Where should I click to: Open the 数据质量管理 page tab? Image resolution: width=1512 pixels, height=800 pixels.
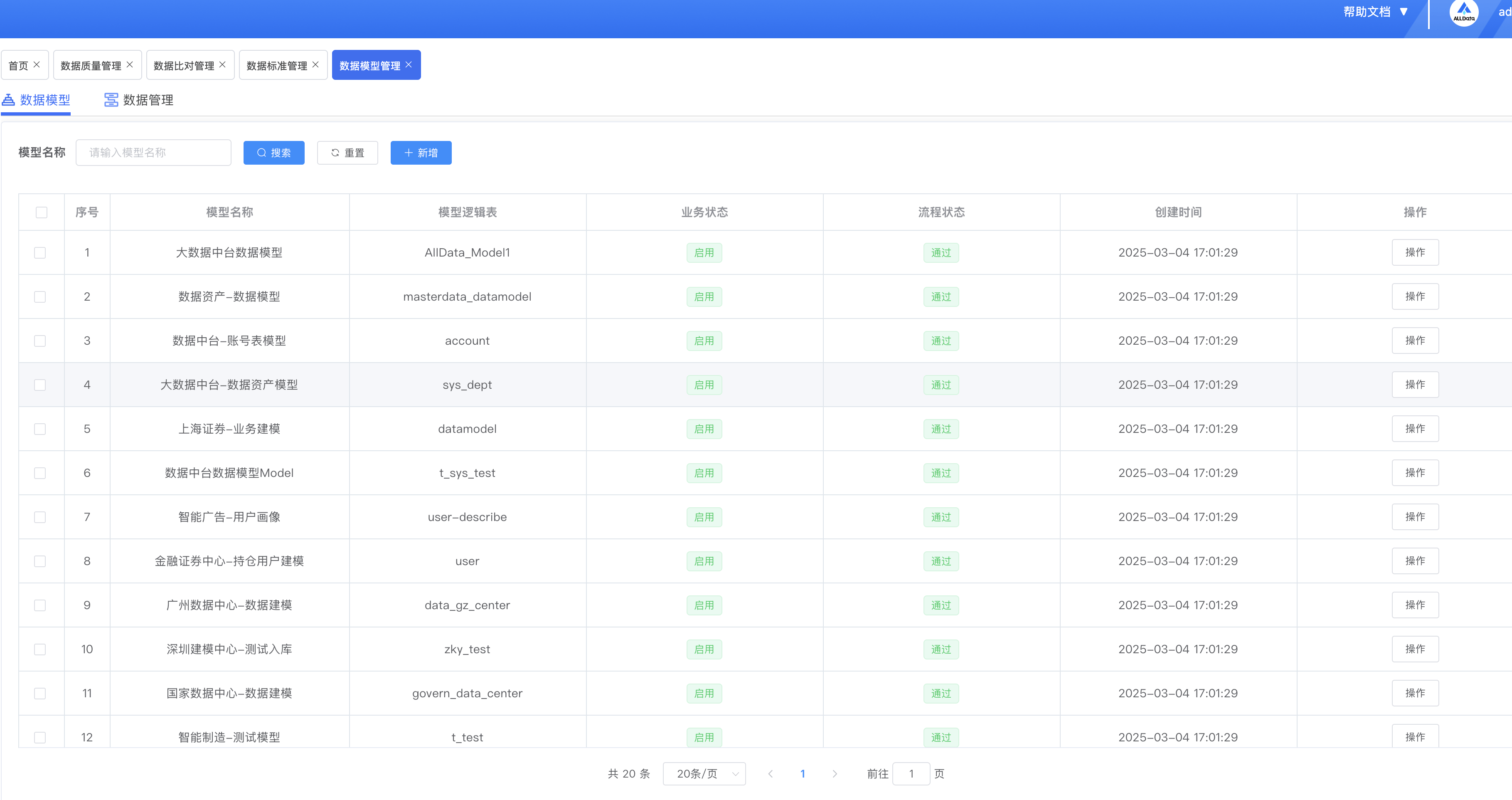pyautogui.click(x=91, y=65)
